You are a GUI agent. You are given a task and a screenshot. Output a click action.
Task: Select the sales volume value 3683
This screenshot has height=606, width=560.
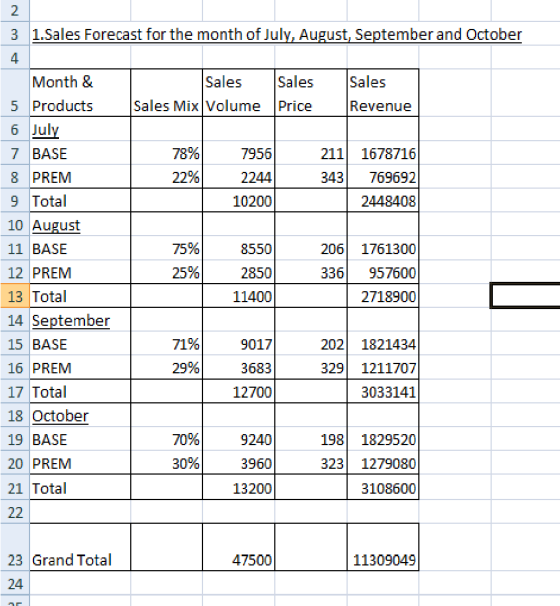(x=238, y=368)
